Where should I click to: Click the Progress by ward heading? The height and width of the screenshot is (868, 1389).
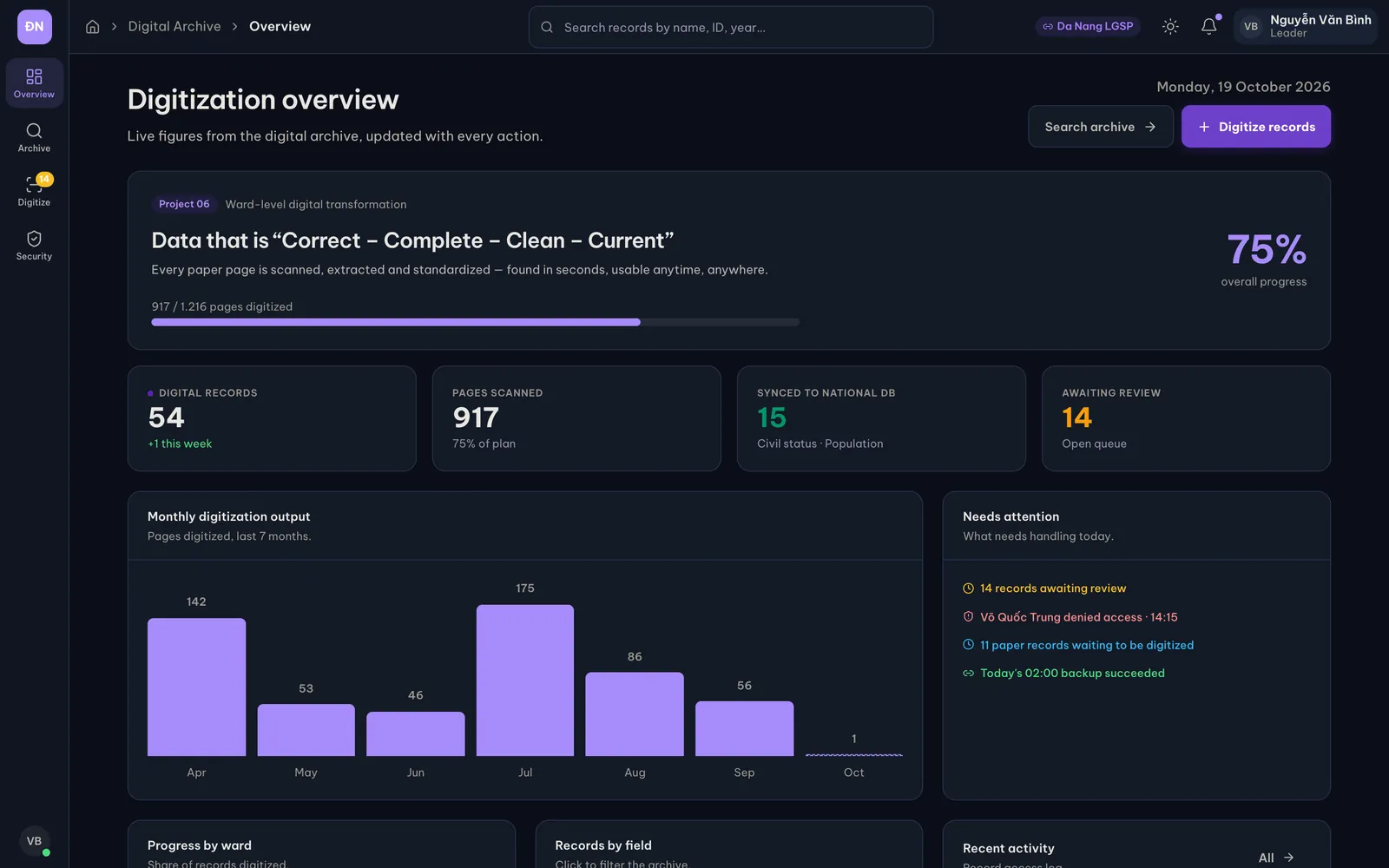coord(200,845)
